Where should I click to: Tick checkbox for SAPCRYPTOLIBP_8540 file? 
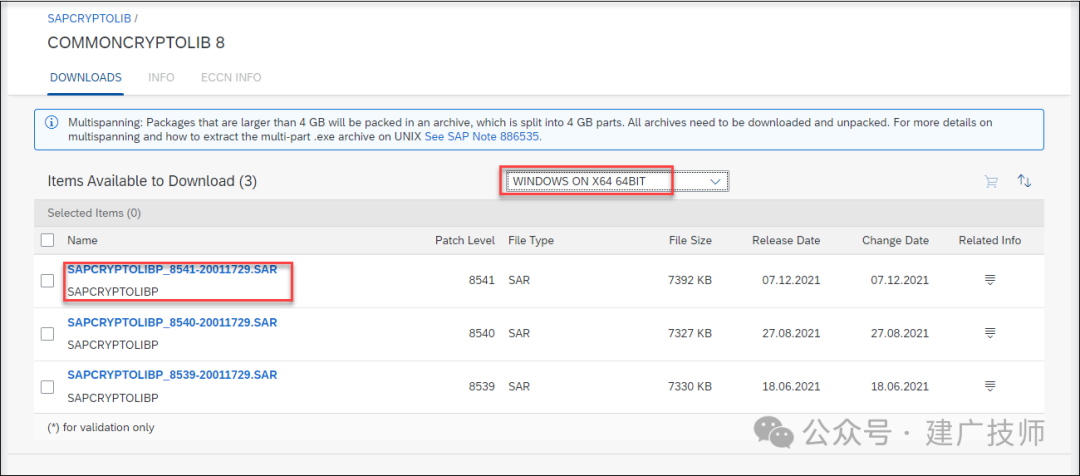[x=48, y=333]
